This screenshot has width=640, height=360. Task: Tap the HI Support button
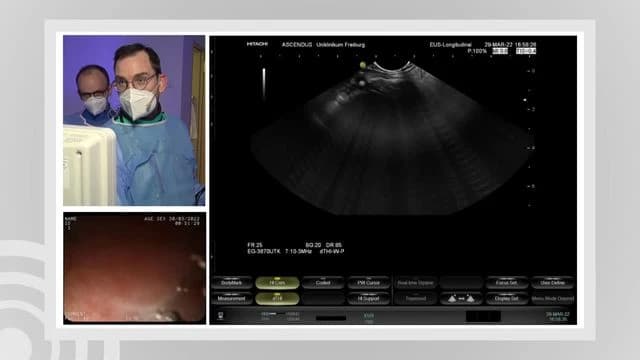click(369, 298)
